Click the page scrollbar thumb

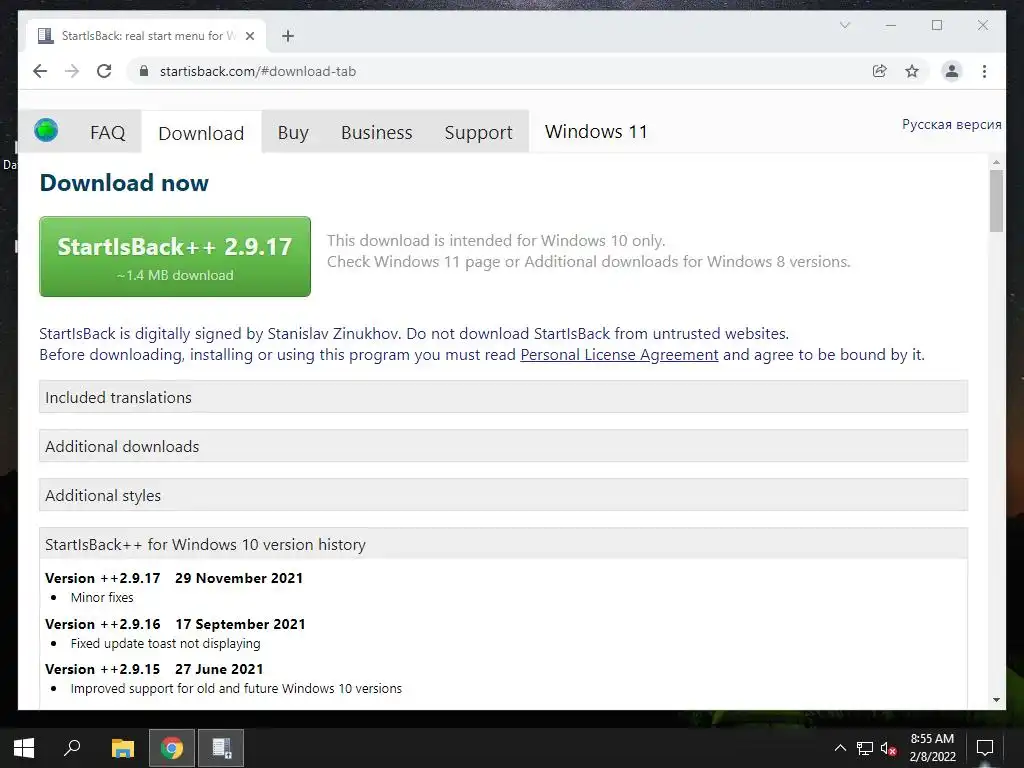[996, 200]
